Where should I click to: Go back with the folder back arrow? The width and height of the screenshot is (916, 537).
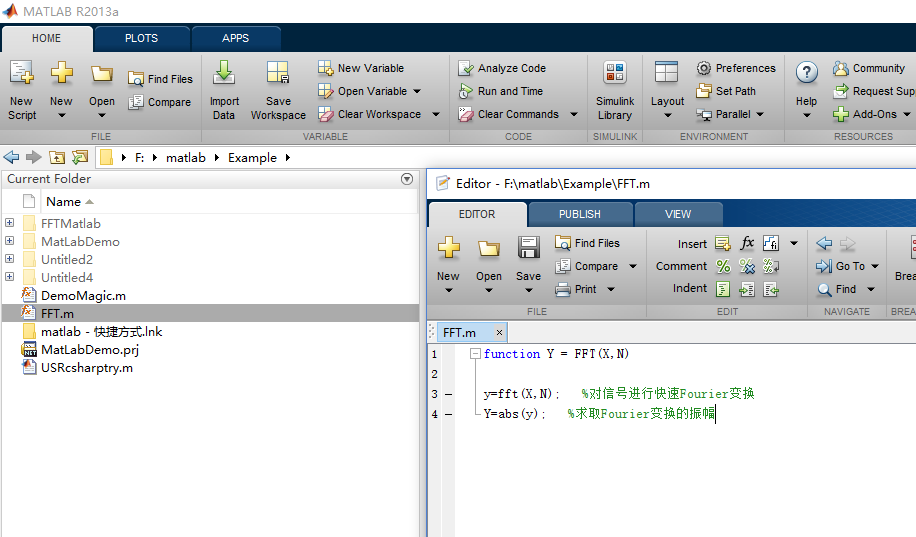(11, 157)
